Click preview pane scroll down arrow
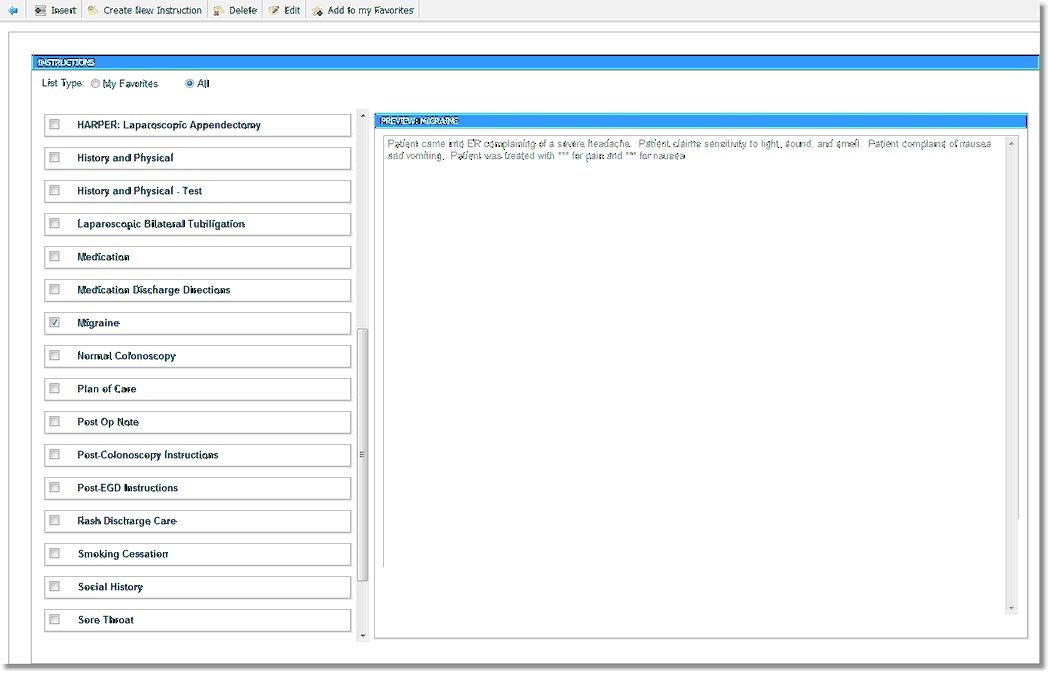1049x673 pixels. tap(1012, 608)
